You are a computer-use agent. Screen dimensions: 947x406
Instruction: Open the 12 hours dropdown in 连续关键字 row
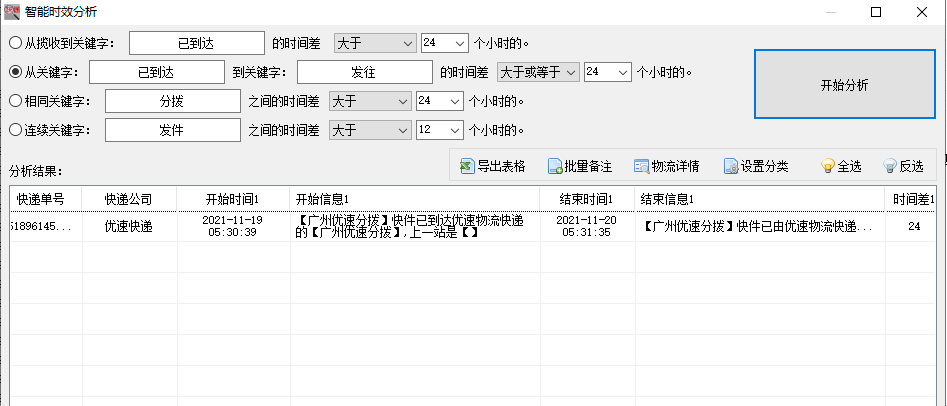point(440,130)
